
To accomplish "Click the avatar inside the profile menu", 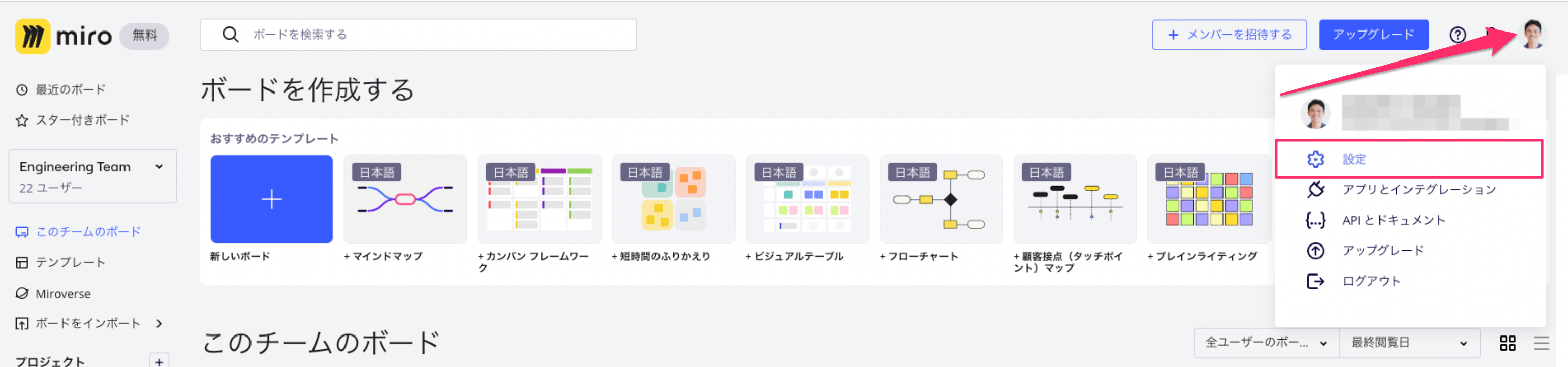I will 1315,113.
